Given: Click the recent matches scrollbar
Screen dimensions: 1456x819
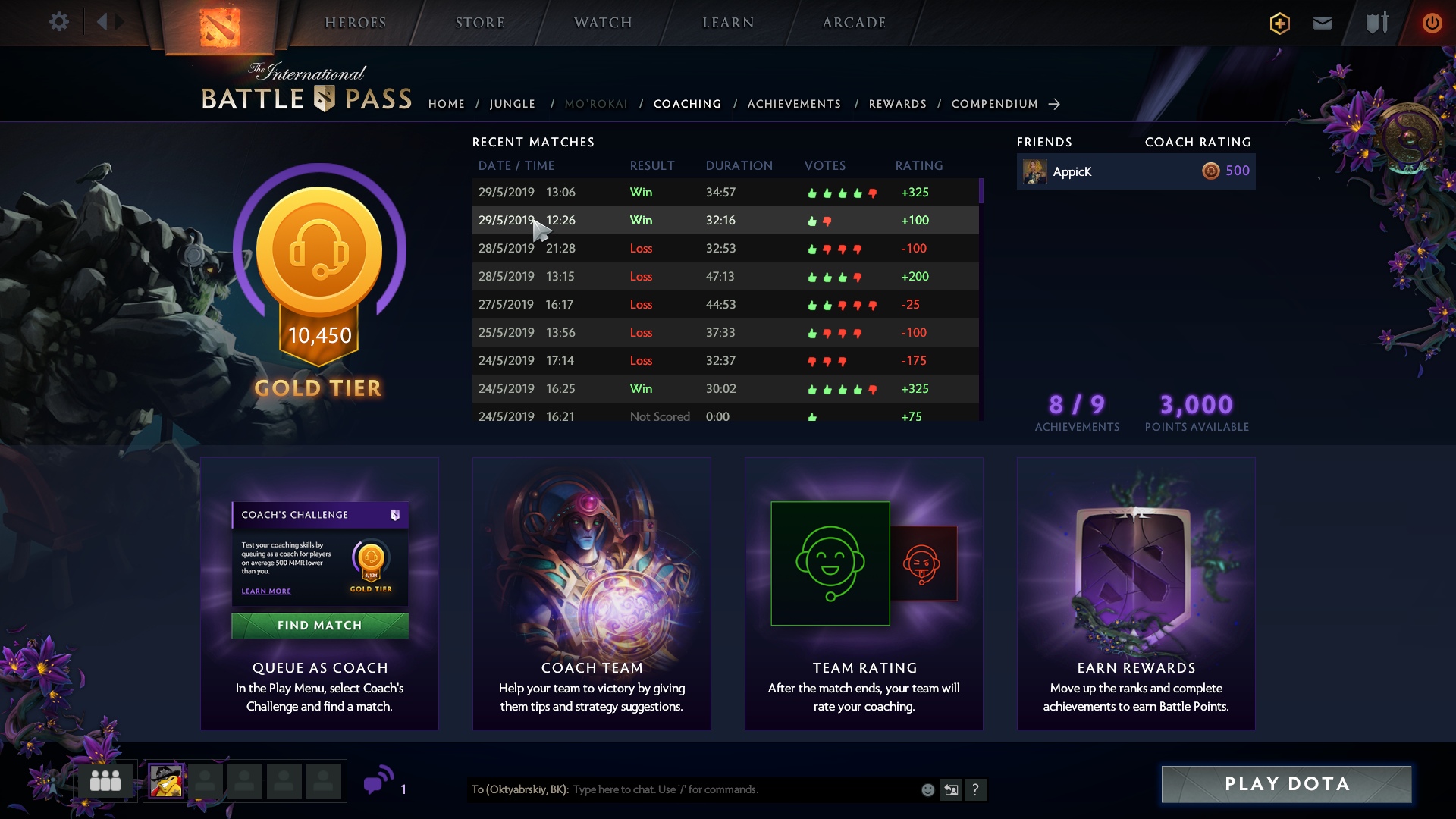Looking at the screenshot, I should click(981, 191).
